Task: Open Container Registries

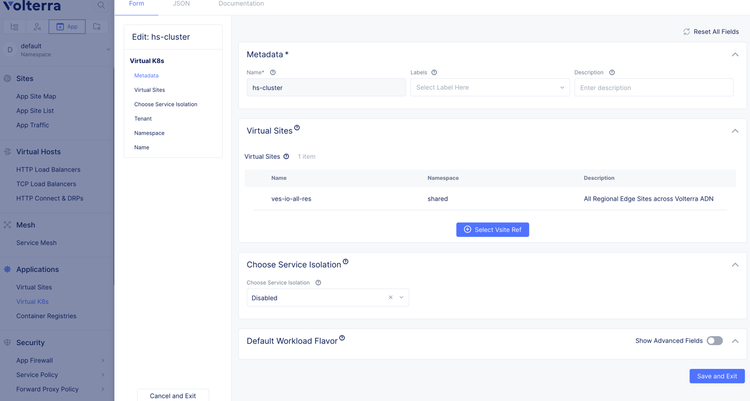Action: click(46, 316)
